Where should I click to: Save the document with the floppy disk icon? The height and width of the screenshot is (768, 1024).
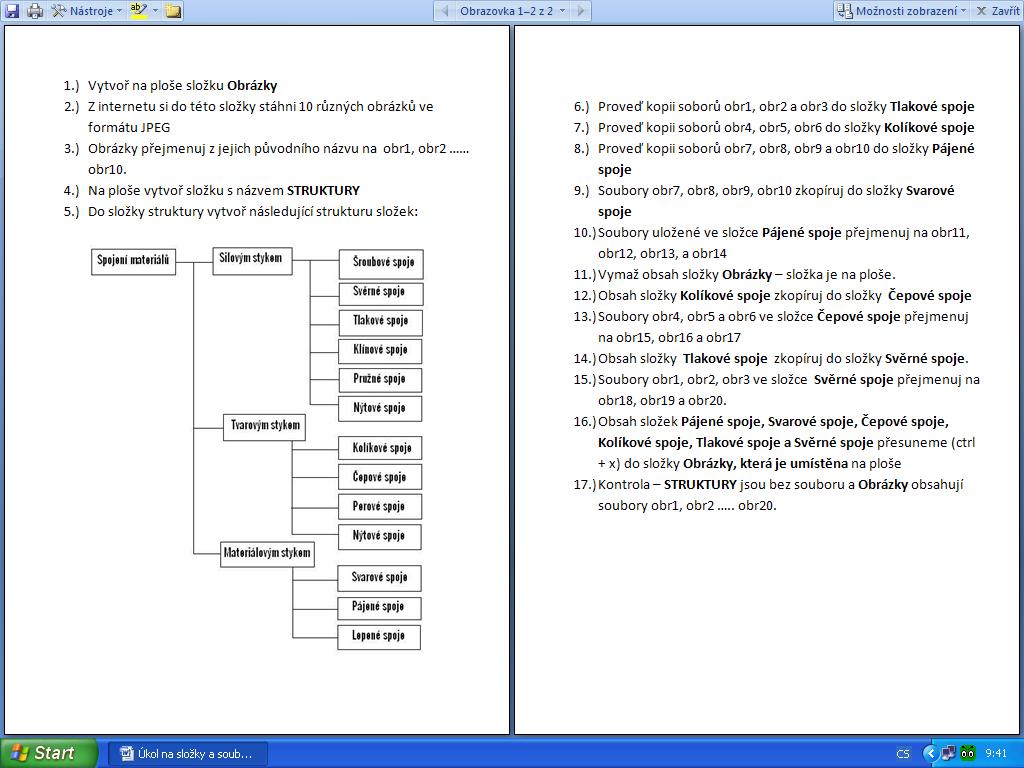click(x=12, y=10)
